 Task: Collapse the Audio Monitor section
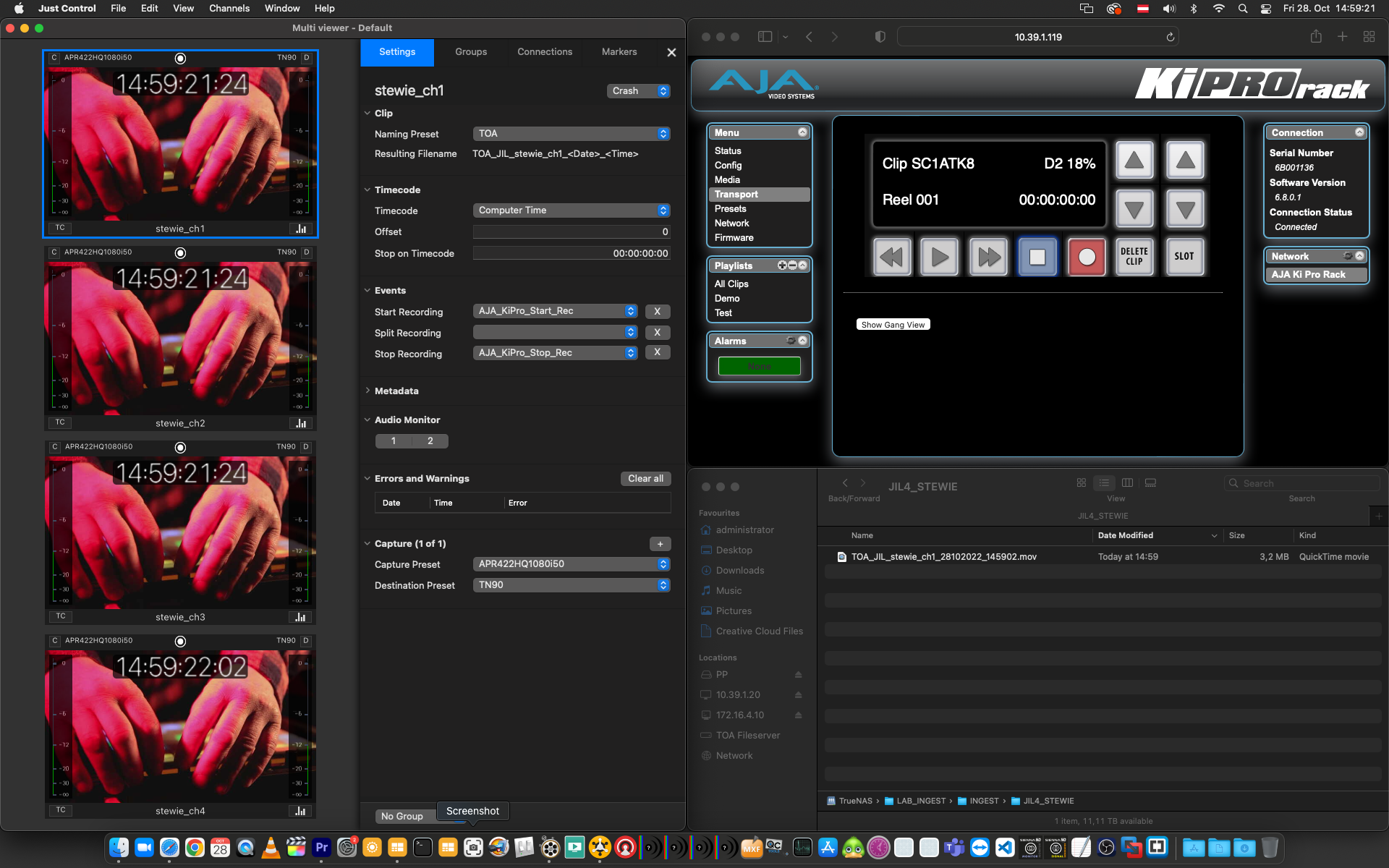coord(368,420)
